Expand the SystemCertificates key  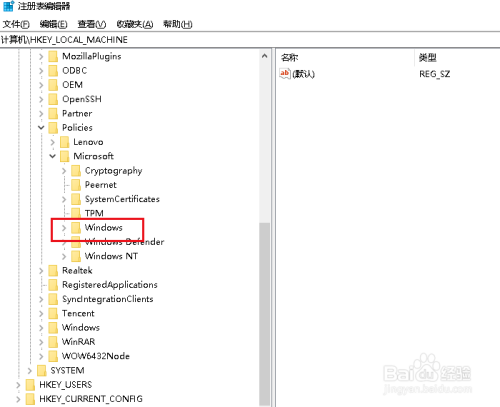tap(64, 199)
